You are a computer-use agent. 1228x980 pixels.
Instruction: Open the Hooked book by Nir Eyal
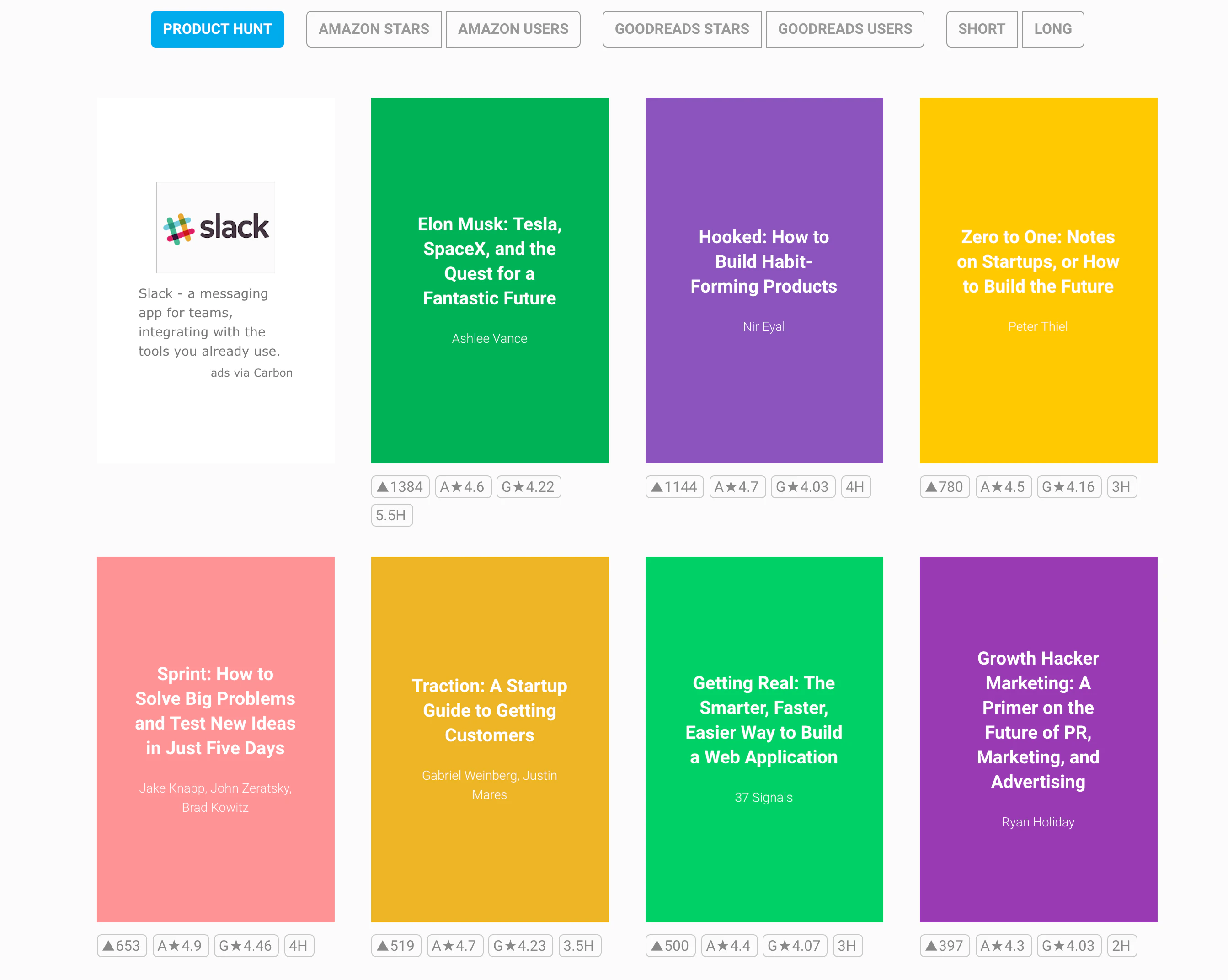click(763, 280)
